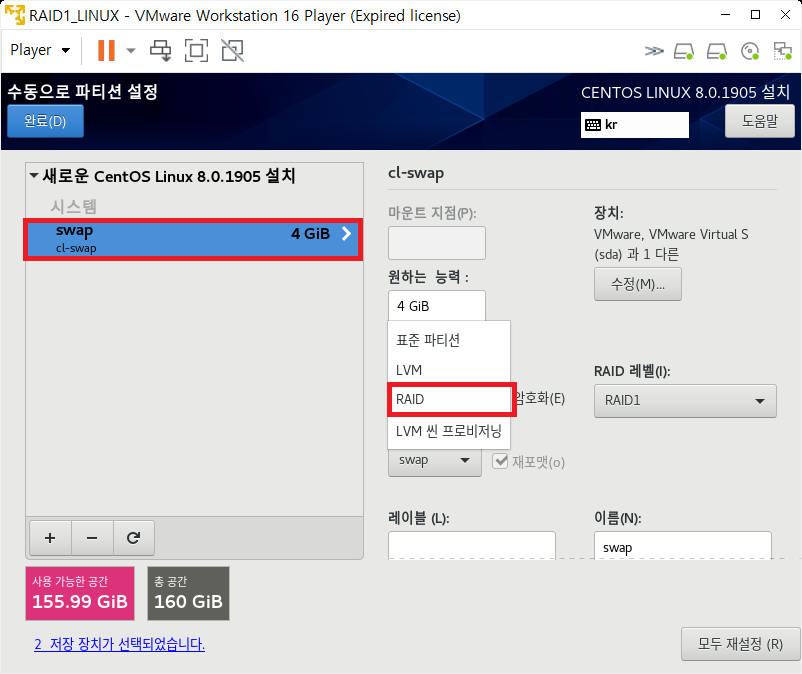
Task: Collapse the 새로운 CentOS Linux 8.0.1905 설치 tree
Action: (34, 176)
